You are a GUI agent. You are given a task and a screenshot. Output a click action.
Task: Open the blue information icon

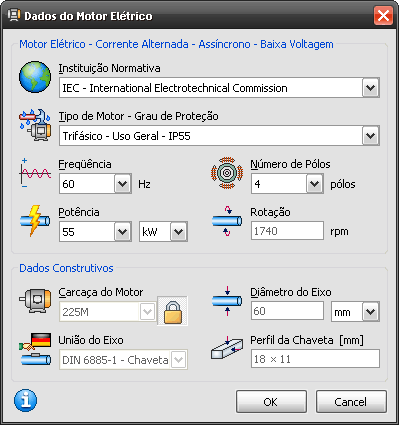pyautogui.click(x=26, y=400)
